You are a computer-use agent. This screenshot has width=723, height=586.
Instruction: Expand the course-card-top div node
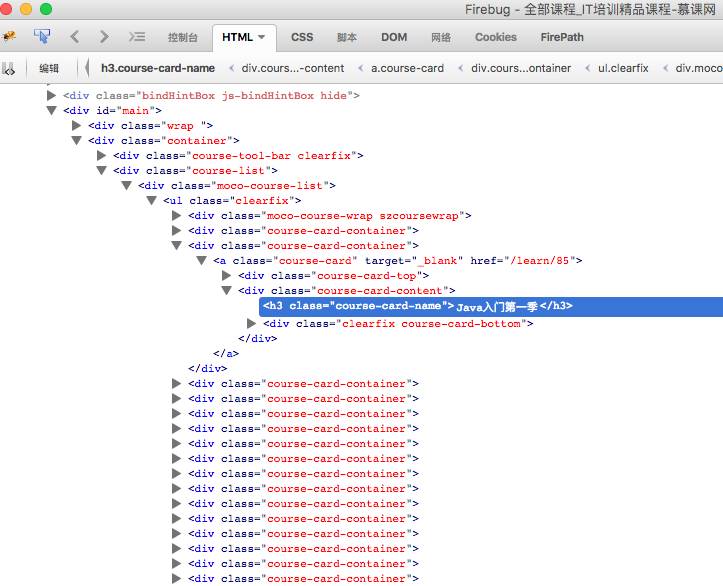(x=226, y=275)
